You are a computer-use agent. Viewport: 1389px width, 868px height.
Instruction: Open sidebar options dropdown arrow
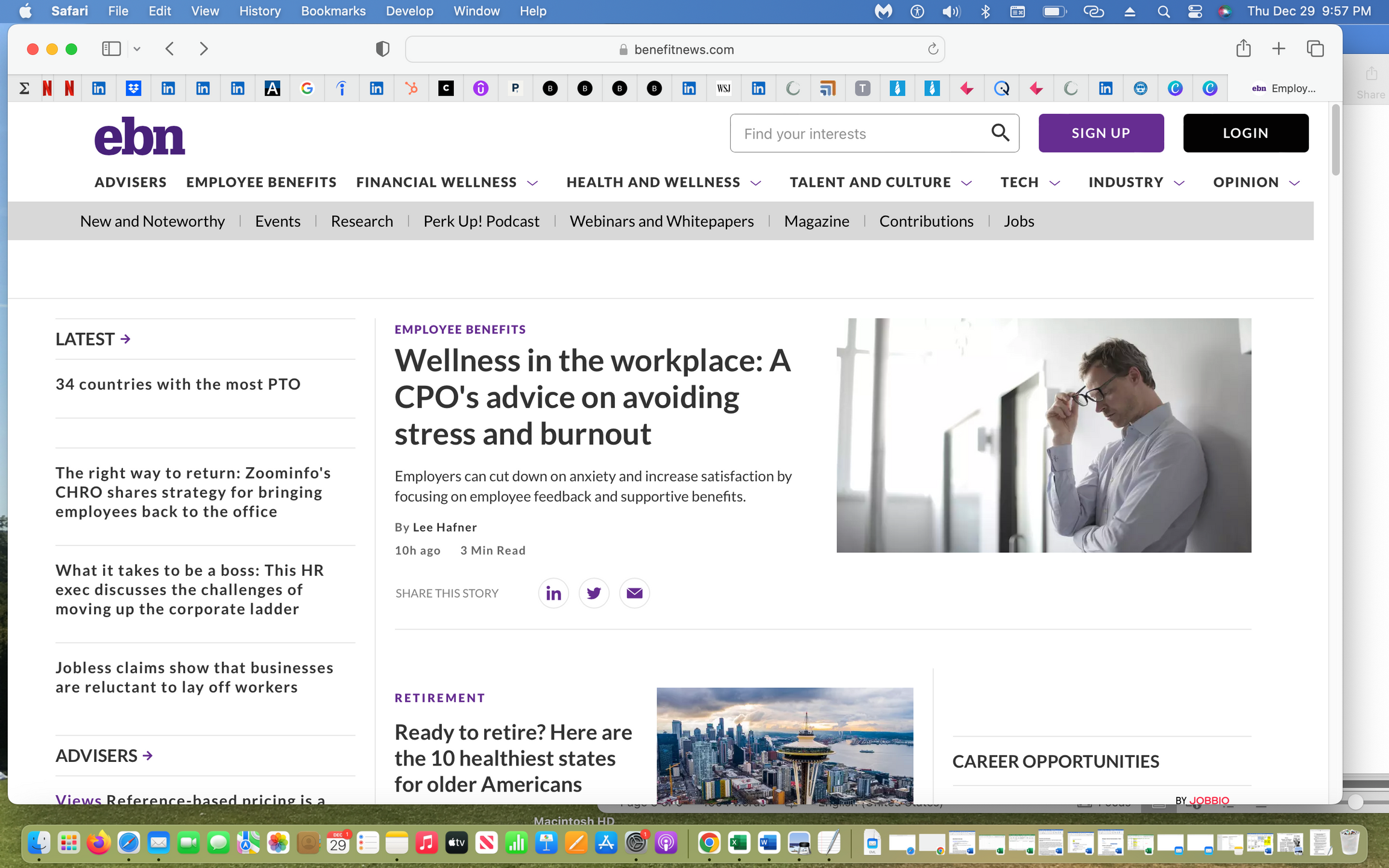[x=137, y=49]
